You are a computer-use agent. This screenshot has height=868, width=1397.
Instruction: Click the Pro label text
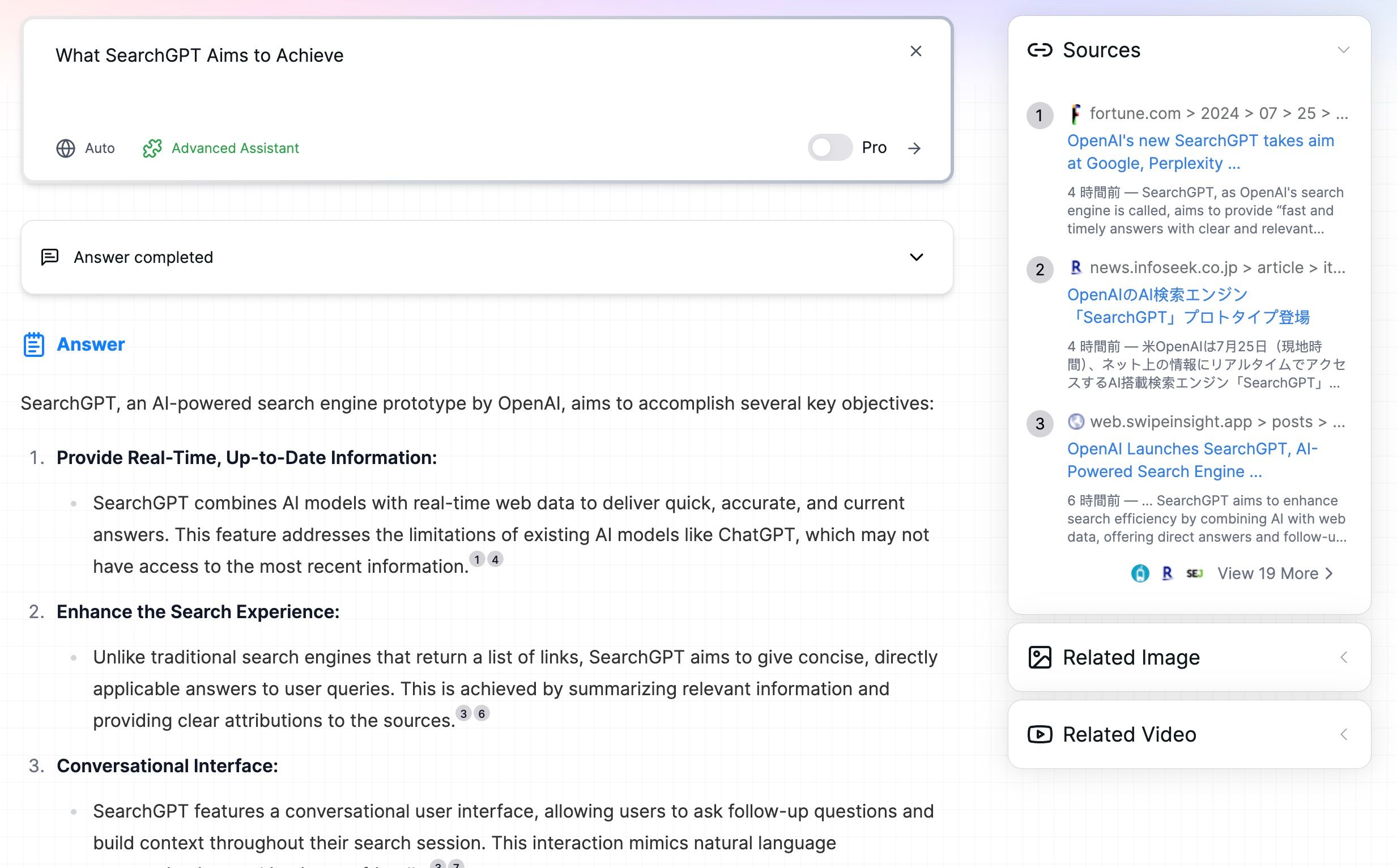pos(874,147)
